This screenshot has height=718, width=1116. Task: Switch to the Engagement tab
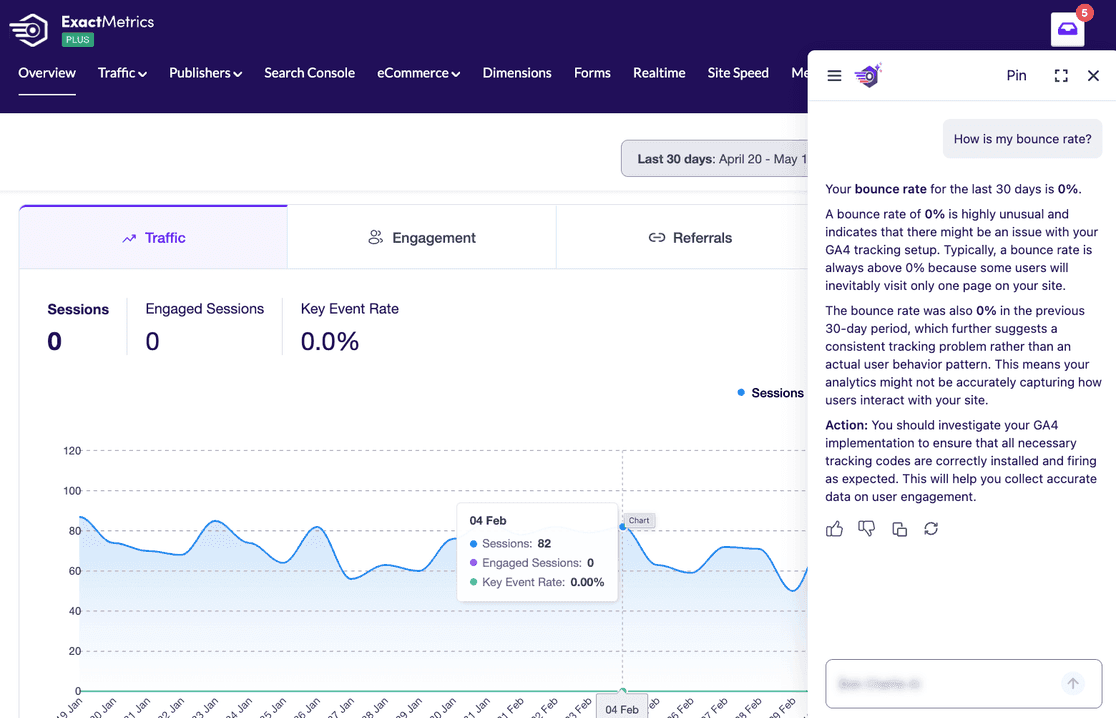pos(422,238)
